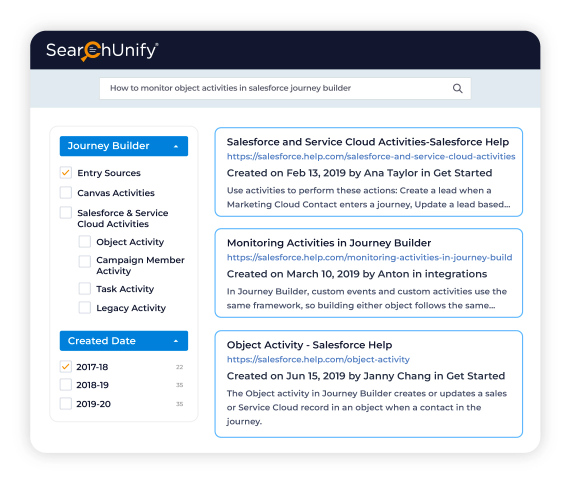
Task: Check the Task Activity option
Action: pyautogui.click(x=85, y=289)
